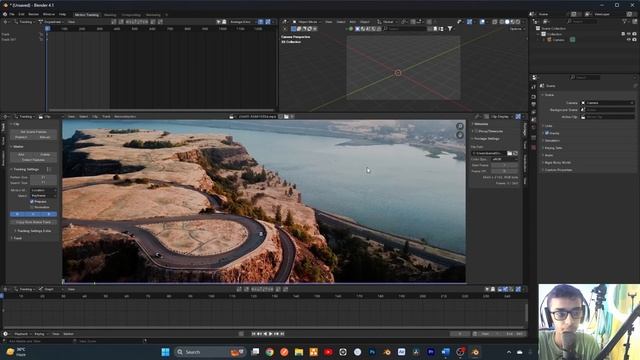Toggle the Normalize checkbox
640x360 pixels.
(32, 207)
